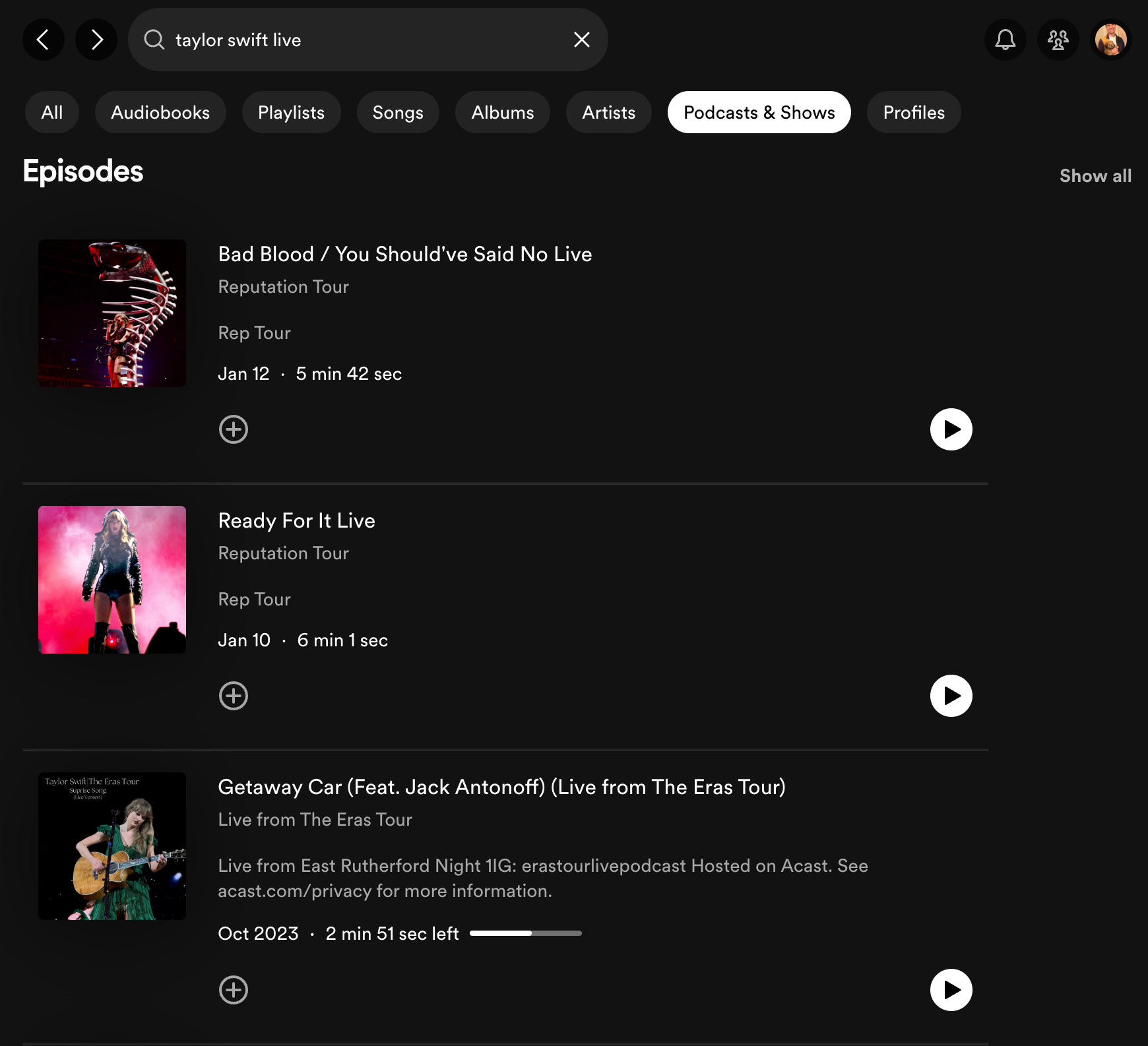Save Ready For It episode with plus icon
The image size is (1148, 1046).
click(x=234, y=696)
